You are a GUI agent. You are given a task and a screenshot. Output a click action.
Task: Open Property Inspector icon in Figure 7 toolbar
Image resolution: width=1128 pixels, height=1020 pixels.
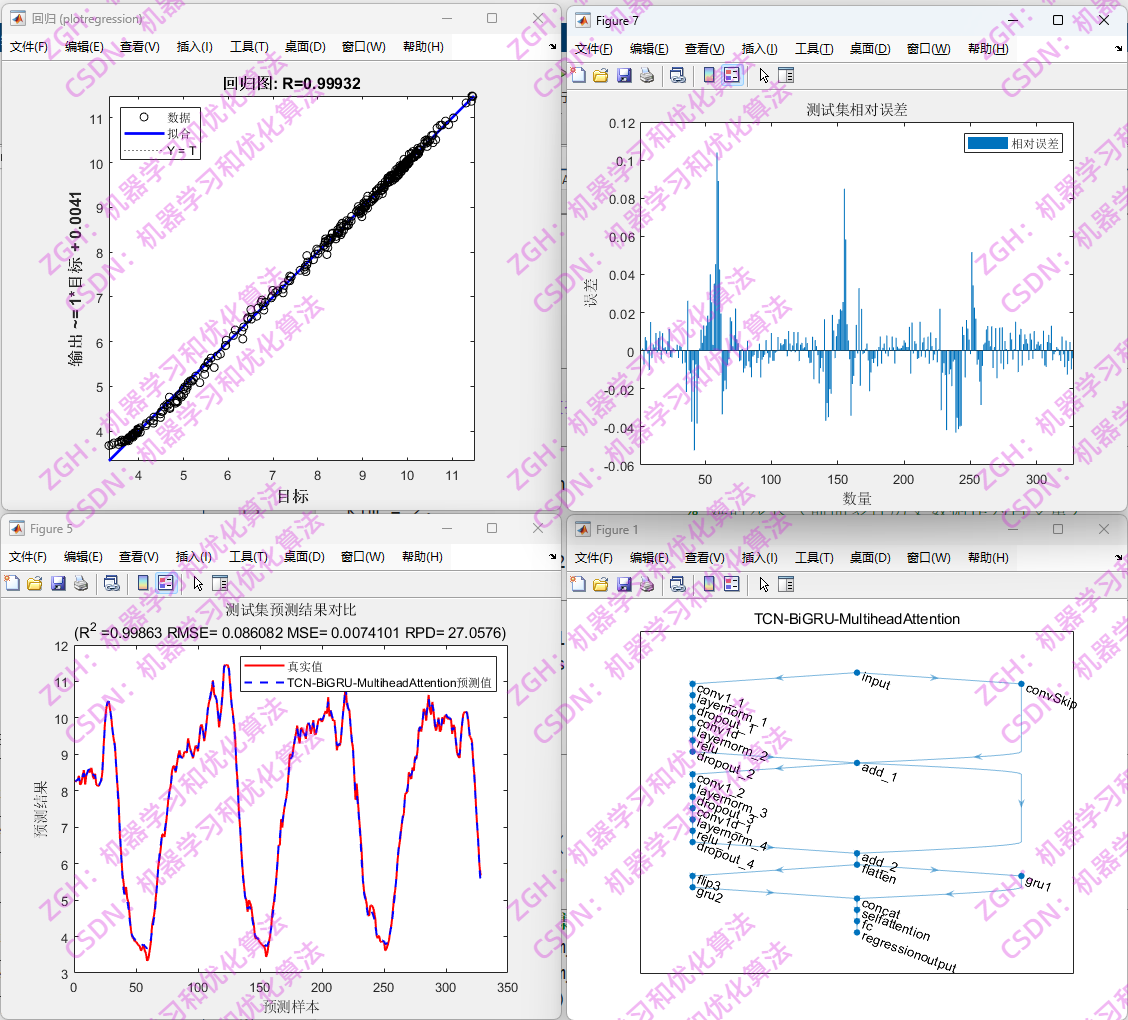(x=786, y=76)
